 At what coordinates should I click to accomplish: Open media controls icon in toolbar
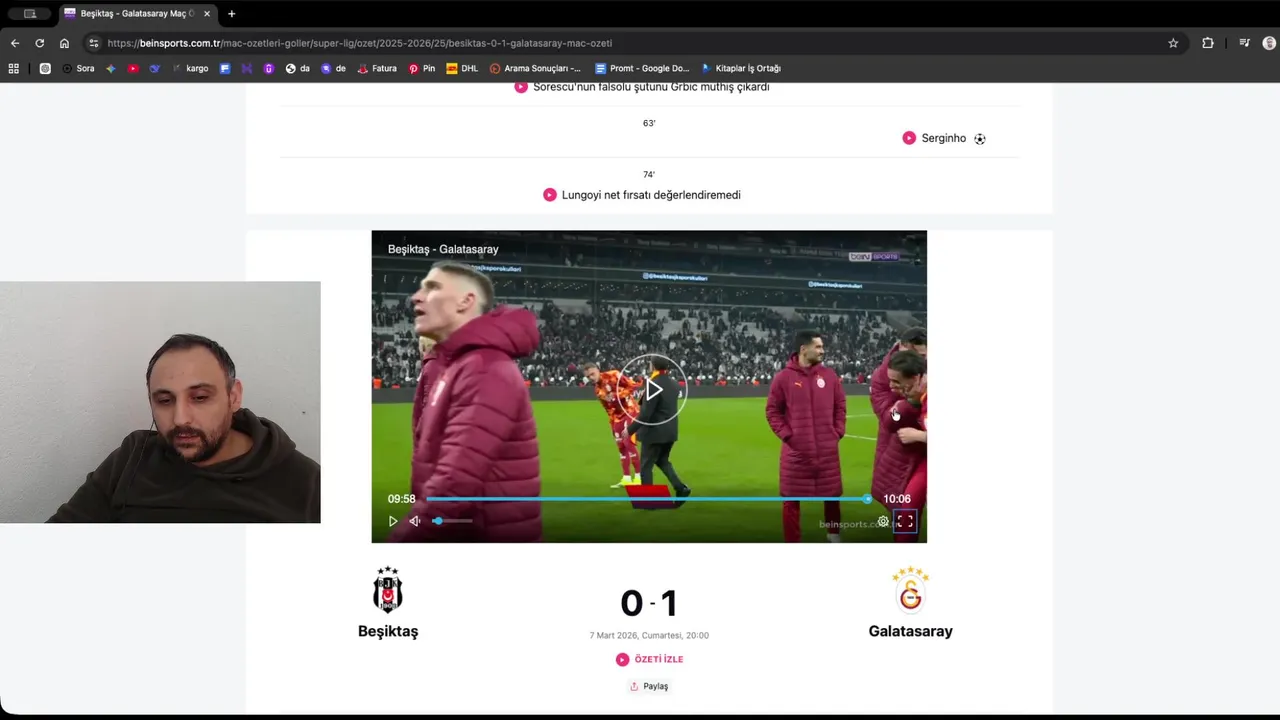pos(1244,43)
